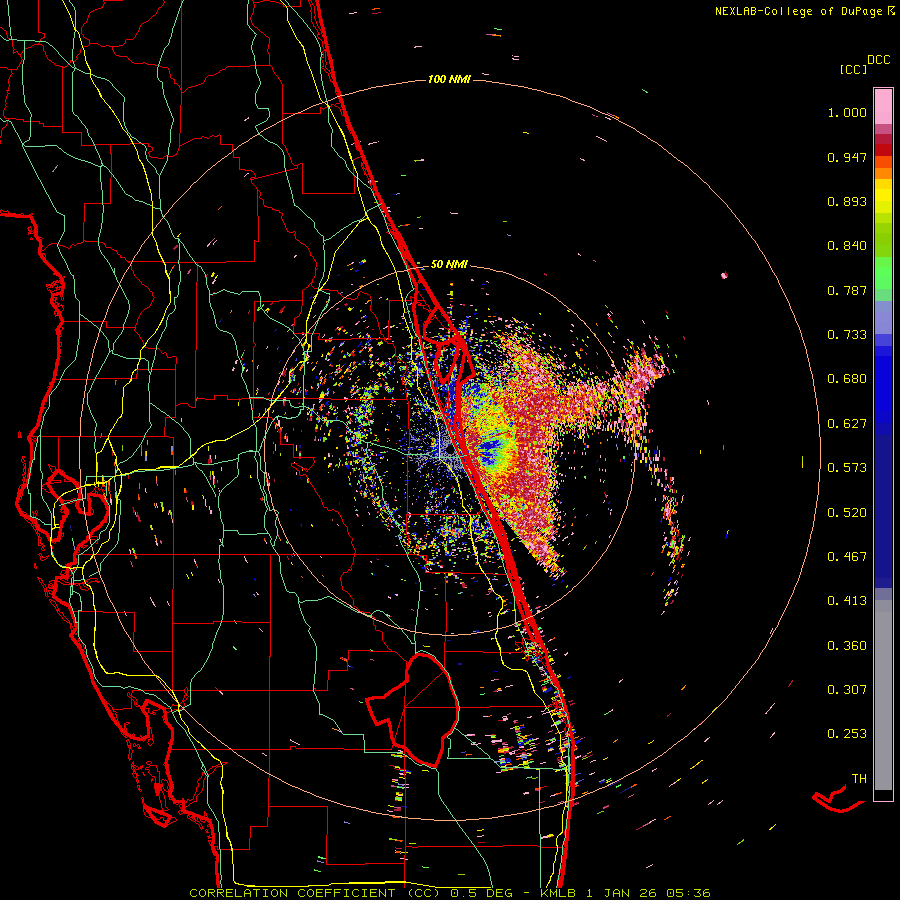Click the TH threshold label

coord(859,779)
